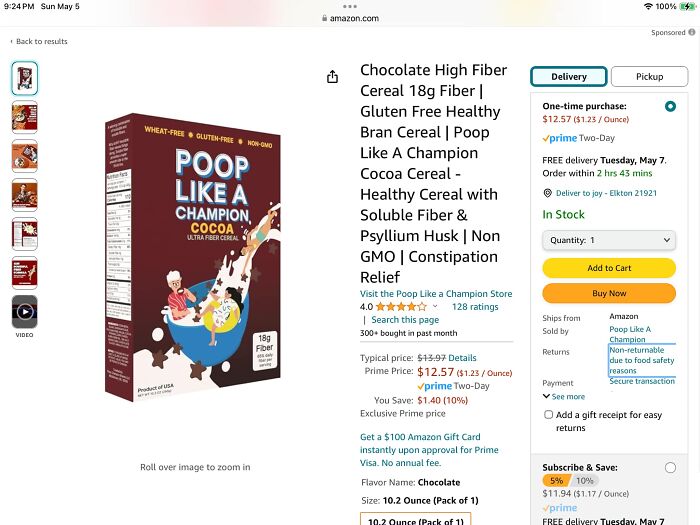Viewport: 700px width, 525px height.
Task: Expand the rating breakdown chevron
Action: (x=435, y=307)
